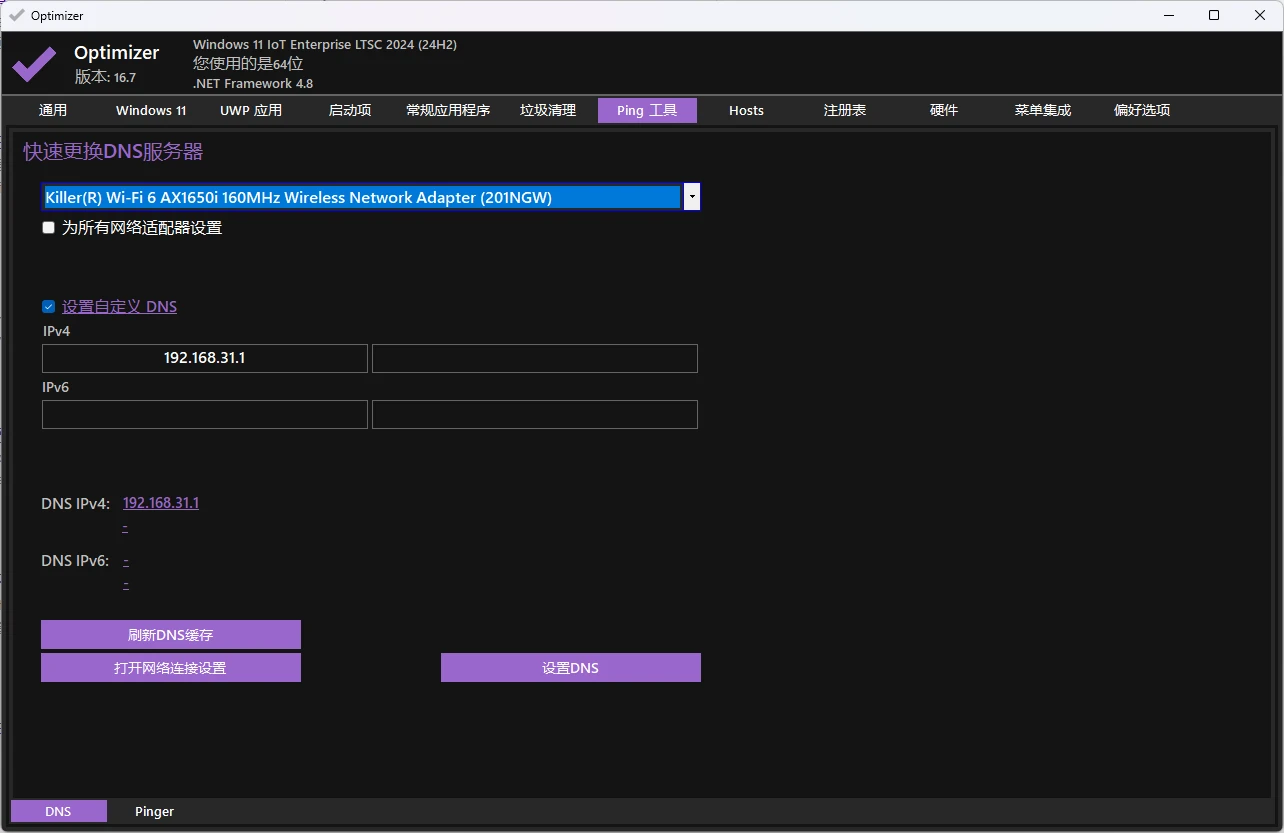This screenshot has height=833, width=1284.
Task: Switch to the Windows 11 tab
Action: point(151,110)
